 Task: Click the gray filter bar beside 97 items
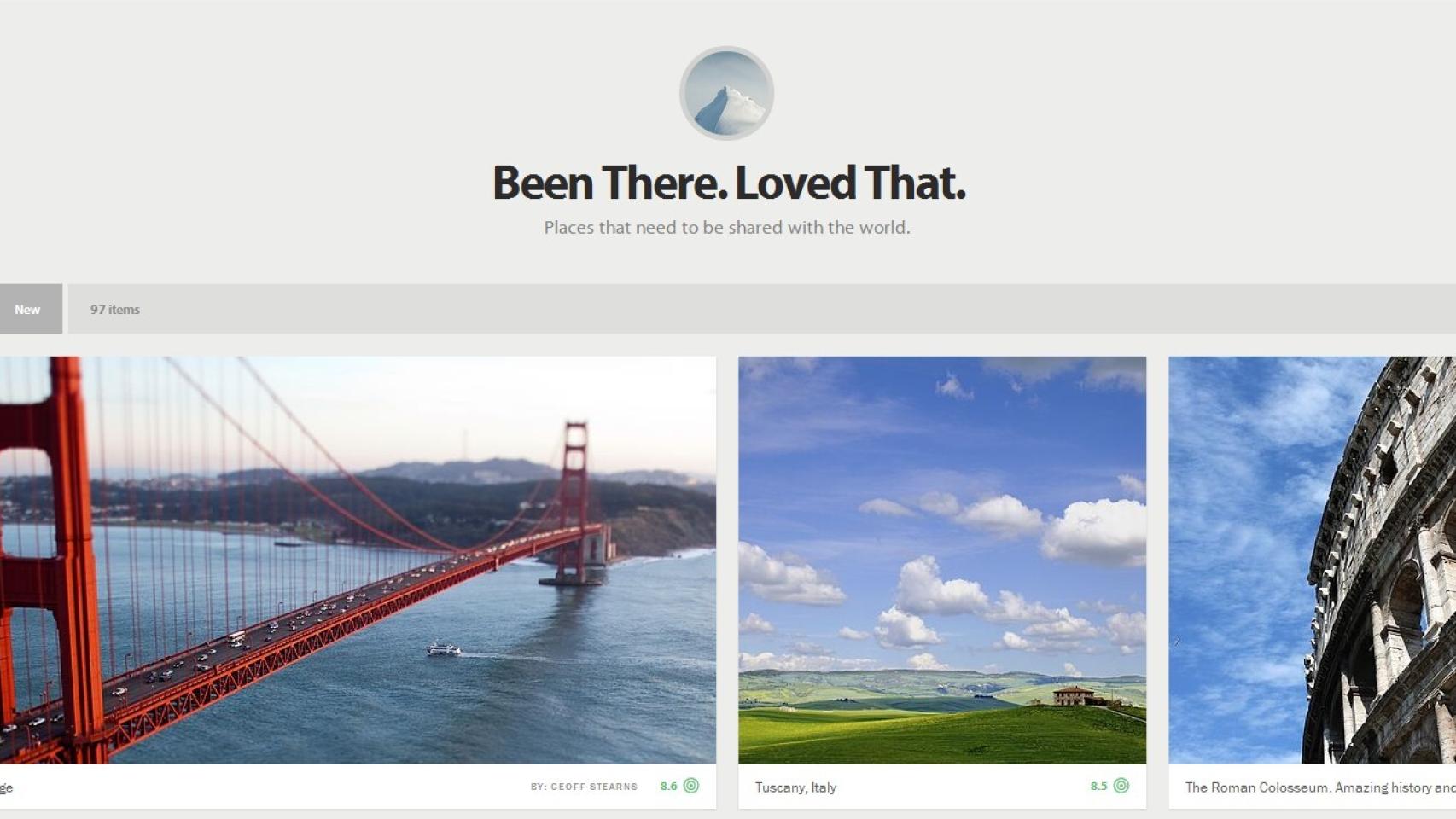[x=762, y=309]
